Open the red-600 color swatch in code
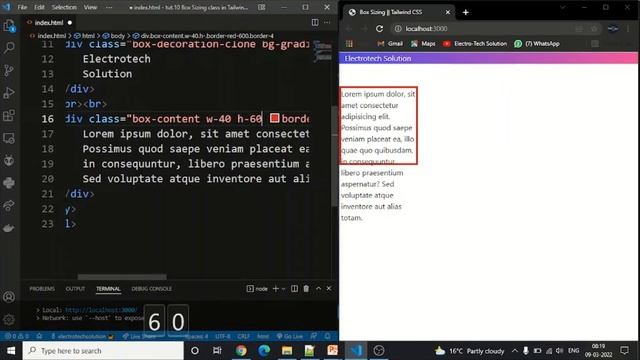This screenshot has width=640, height=360. (274, 118)
